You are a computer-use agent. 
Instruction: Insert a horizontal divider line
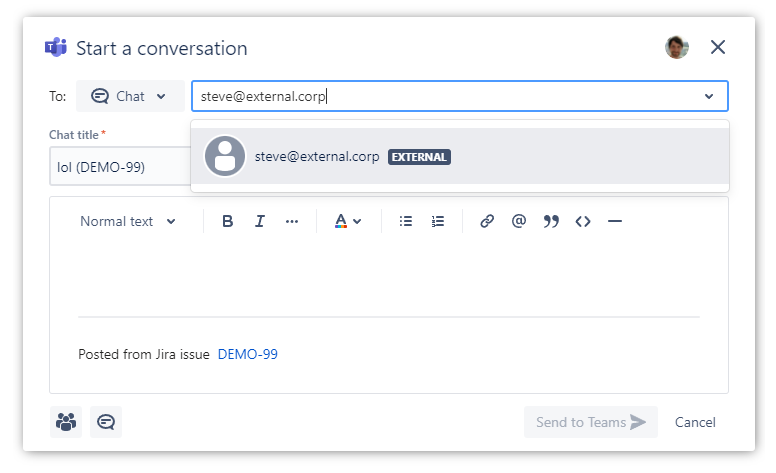pos(615,222)
